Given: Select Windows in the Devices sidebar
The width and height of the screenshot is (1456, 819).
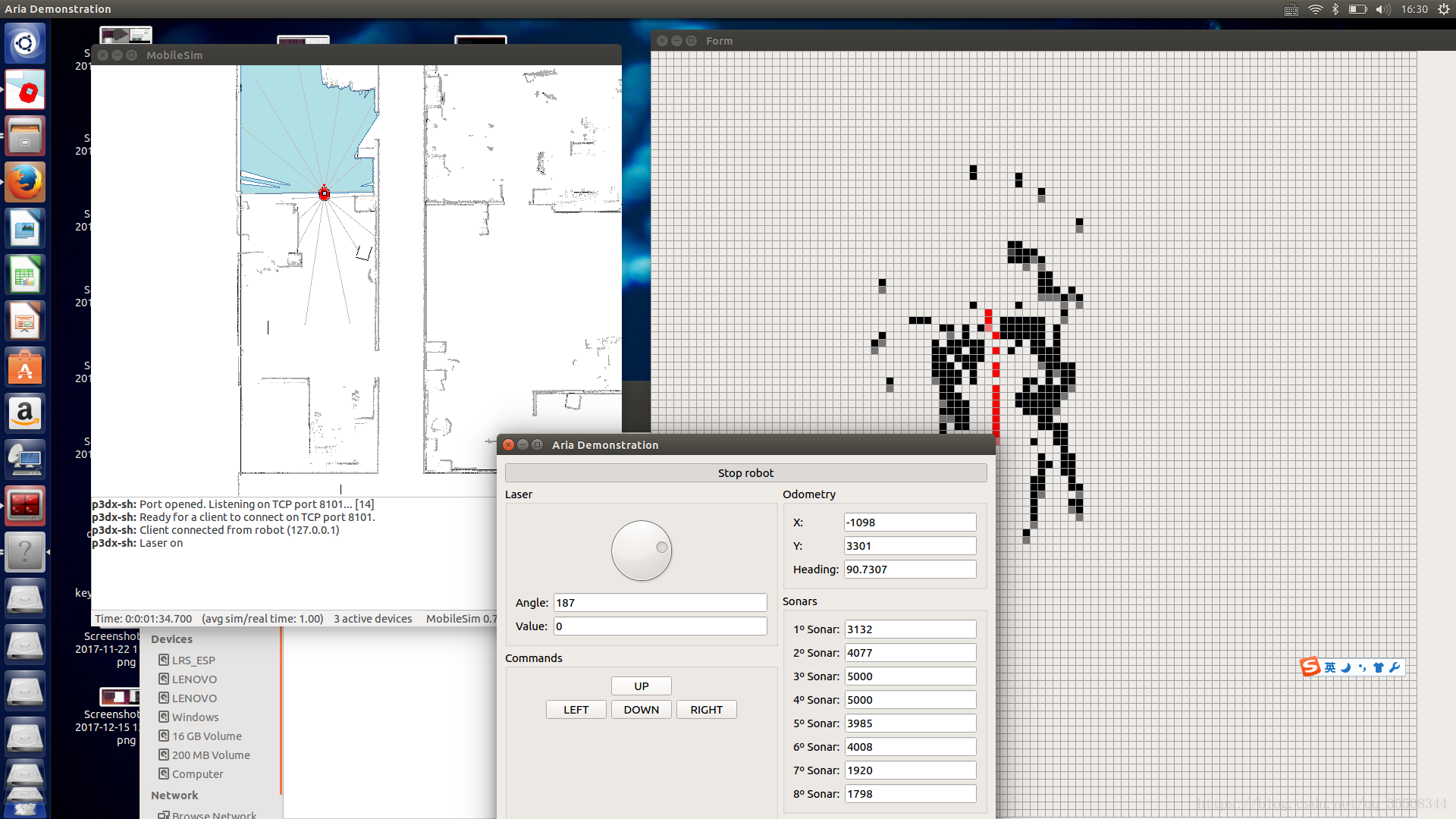Looking at the screenshot, I should [x=195, y=717].
